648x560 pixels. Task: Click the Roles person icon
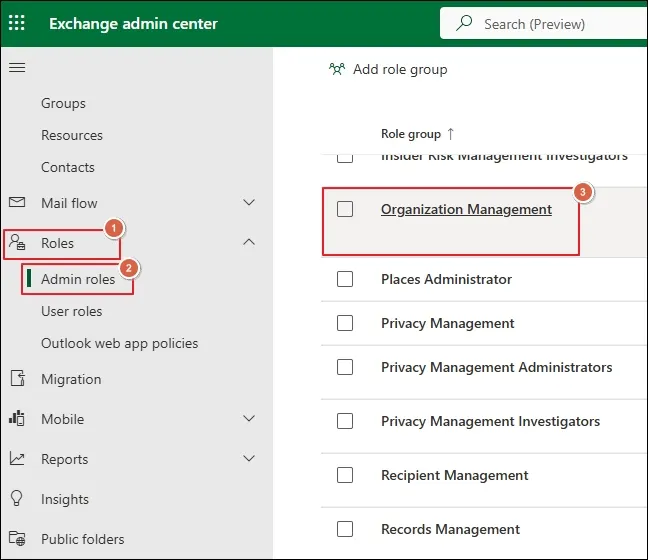coord(17,242)
